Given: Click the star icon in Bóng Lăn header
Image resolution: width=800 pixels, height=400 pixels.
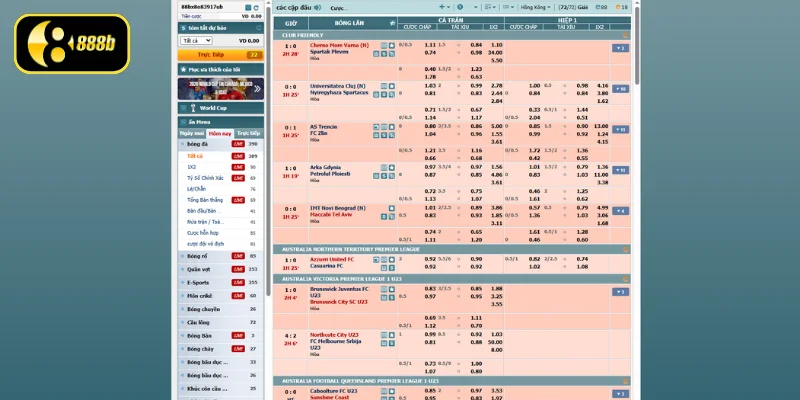Looking at the screenshot, I should click(x=392, y=23).
